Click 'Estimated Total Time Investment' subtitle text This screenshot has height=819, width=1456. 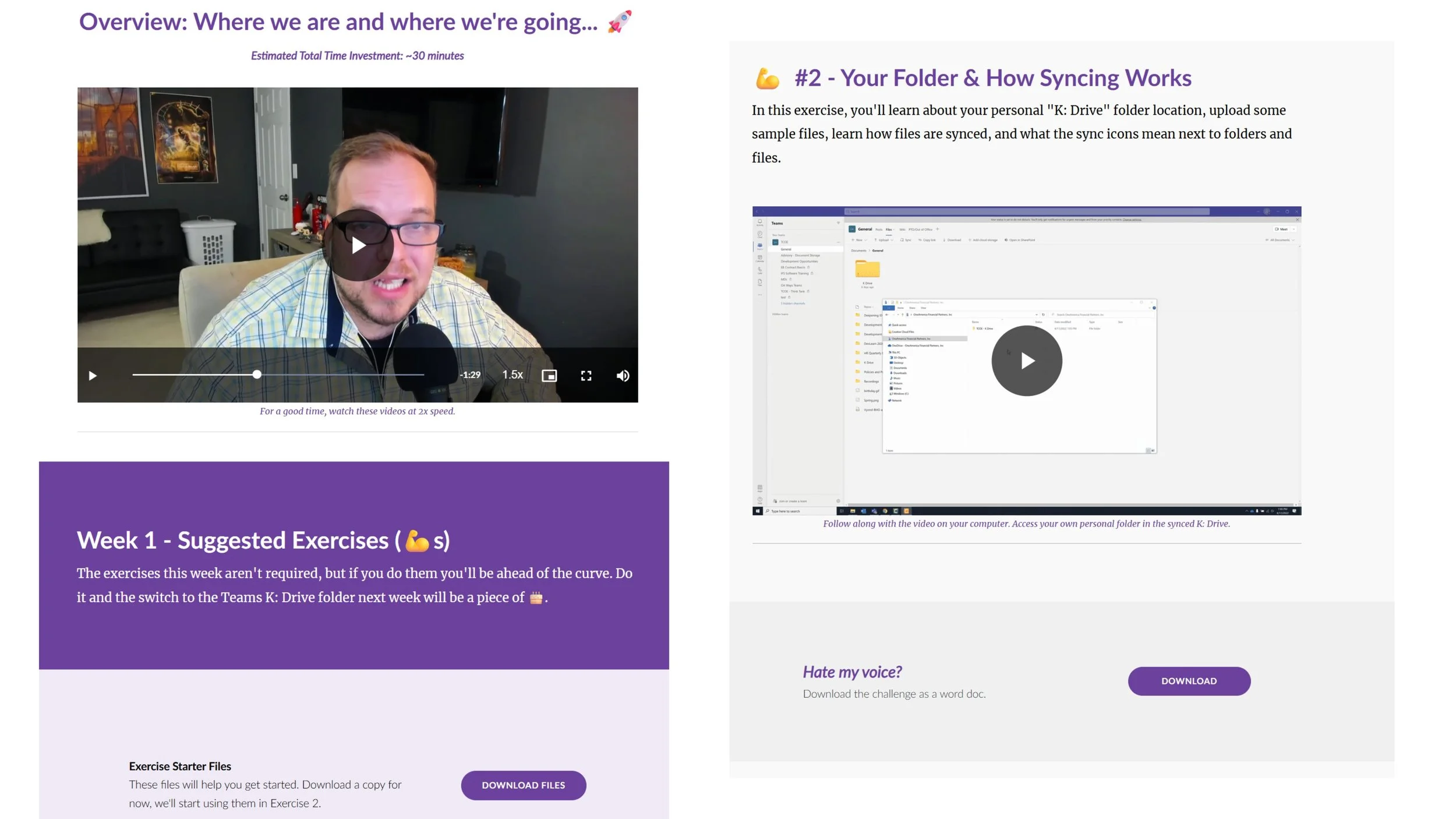[357, 56]
